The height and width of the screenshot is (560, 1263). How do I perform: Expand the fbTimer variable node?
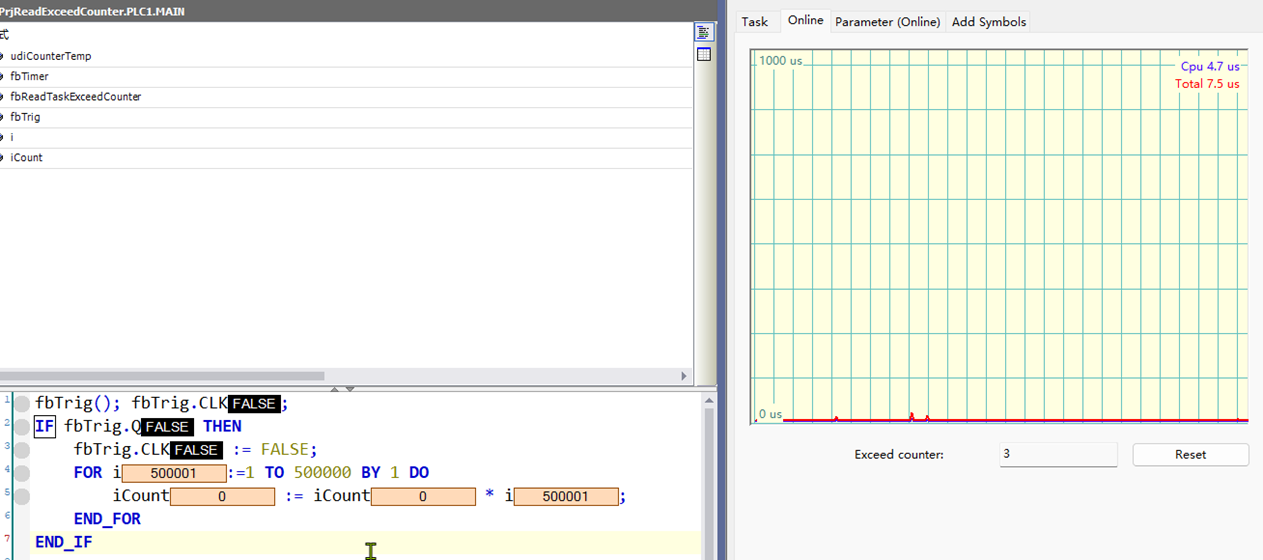pyautogui.click(x=3, y=77)
